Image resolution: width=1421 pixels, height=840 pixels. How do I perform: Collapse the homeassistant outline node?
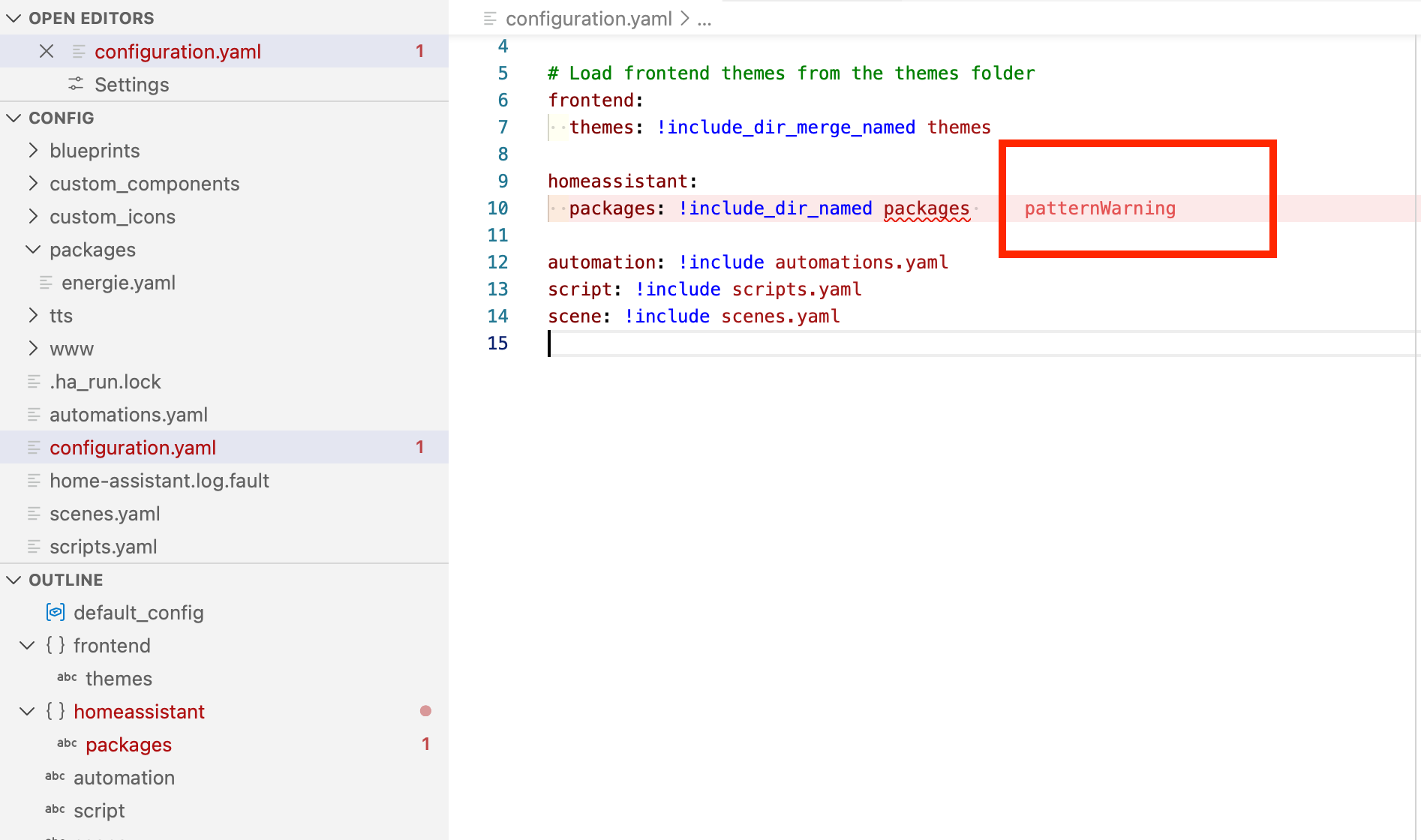[x=27, y=711]
